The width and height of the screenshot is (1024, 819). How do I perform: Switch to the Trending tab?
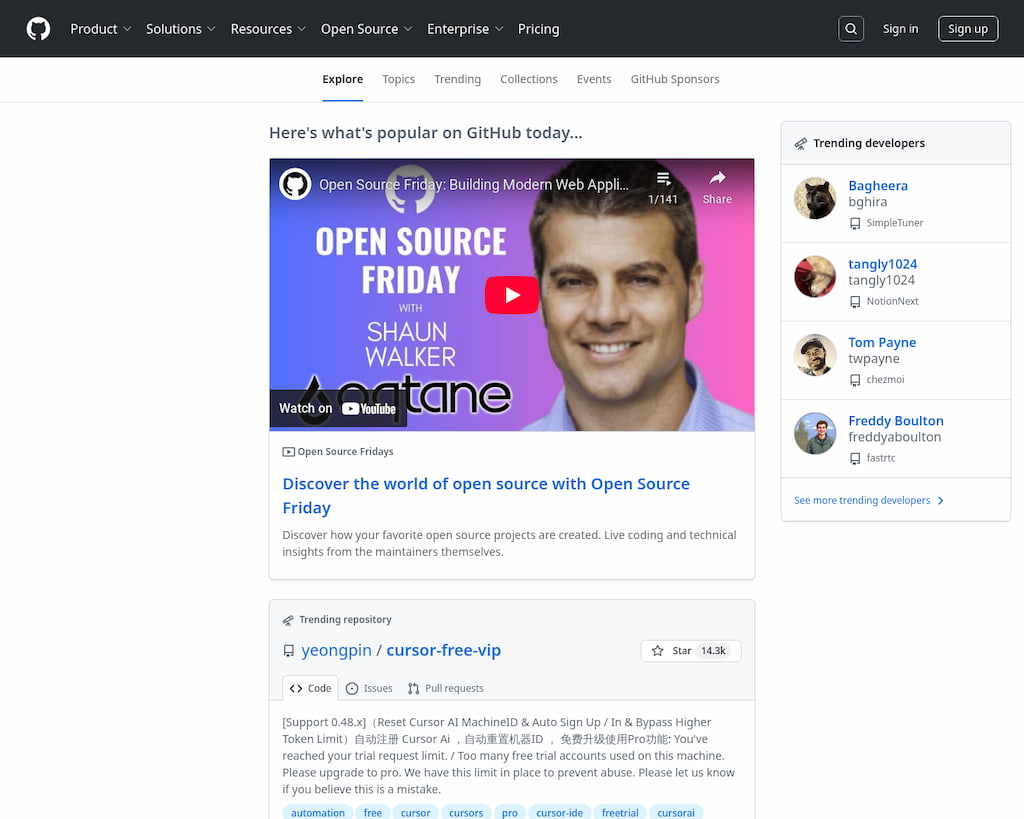click(457, 79)
